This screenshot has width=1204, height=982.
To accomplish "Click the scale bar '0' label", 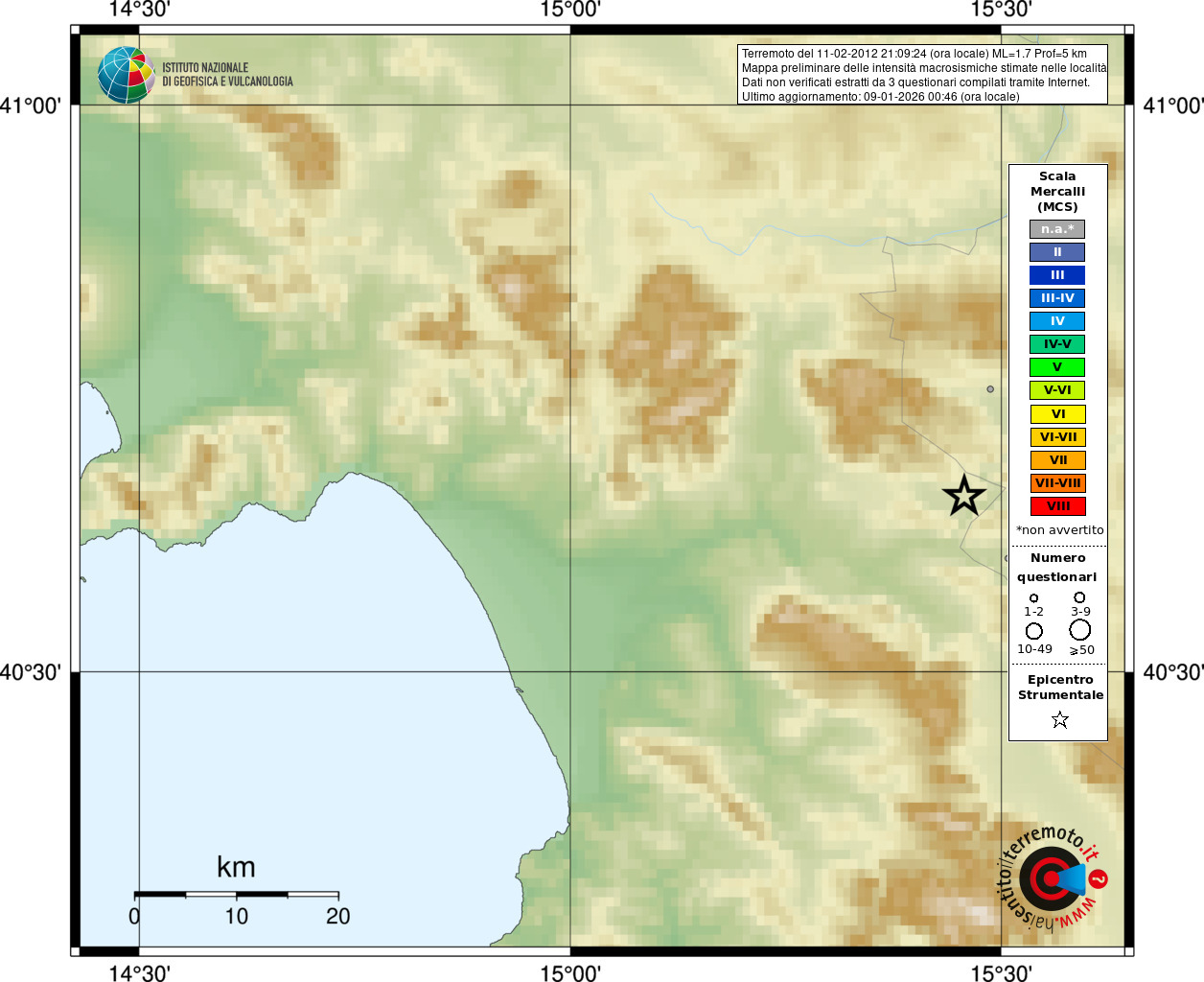I will 134,917.
